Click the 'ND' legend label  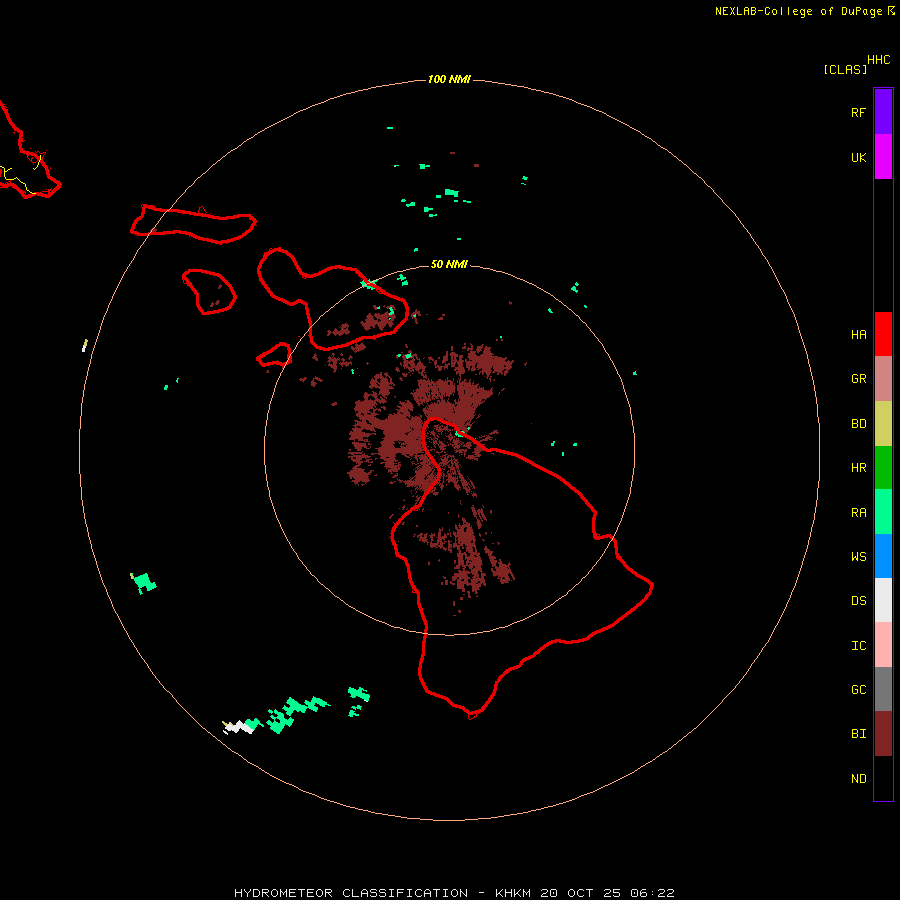[x=858, y=779]
